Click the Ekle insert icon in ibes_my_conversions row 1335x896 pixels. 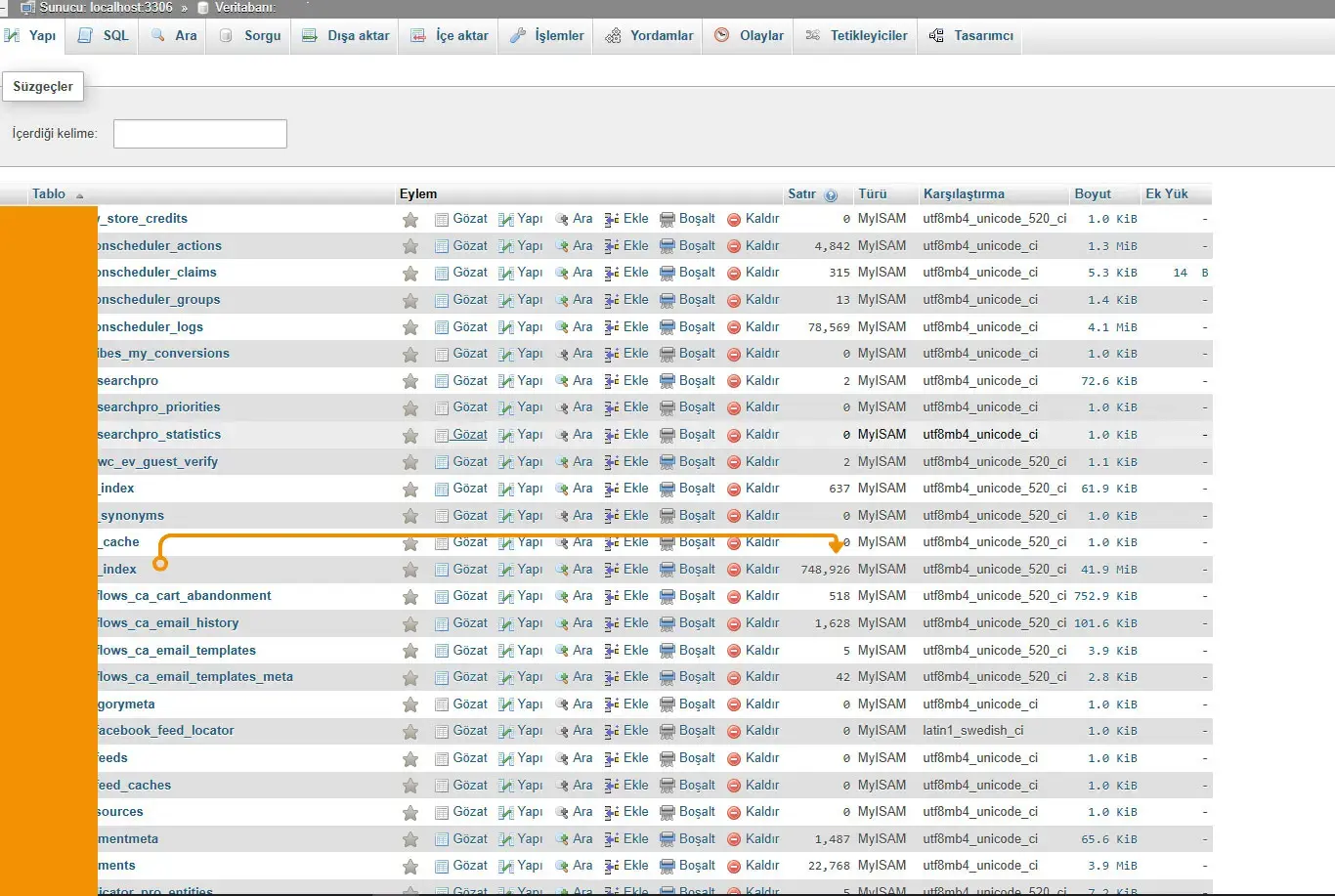click(x=612, y=354)
